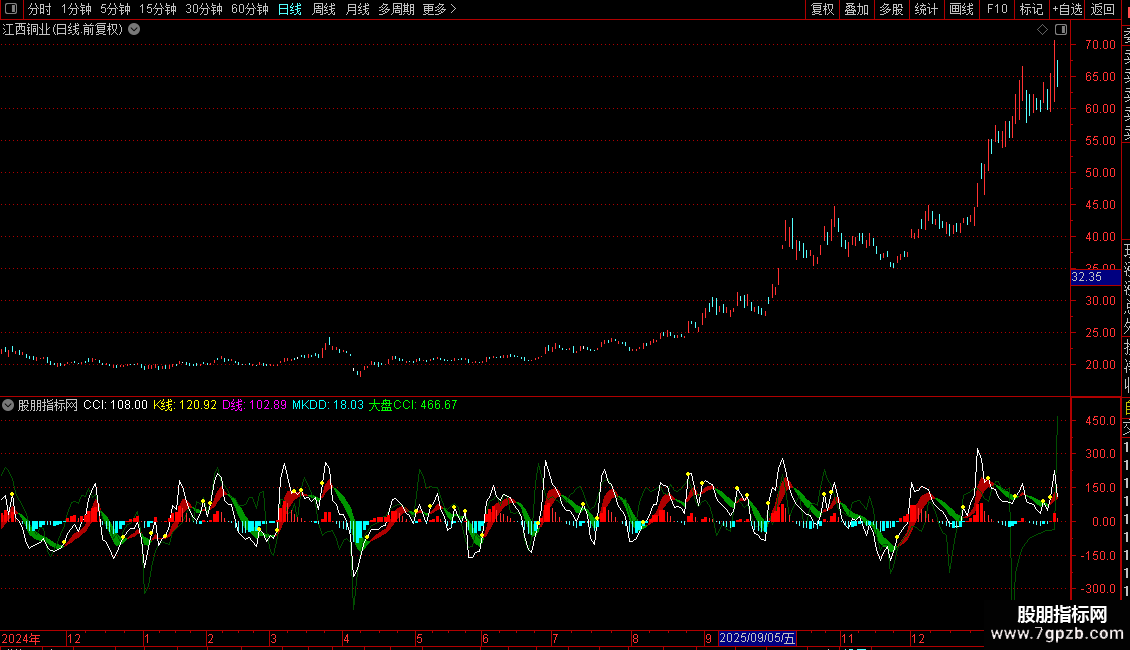Click the 50.00 price axis label
The height and width of the screenshot is (650, 1130).
click(x=1100, y=173)
